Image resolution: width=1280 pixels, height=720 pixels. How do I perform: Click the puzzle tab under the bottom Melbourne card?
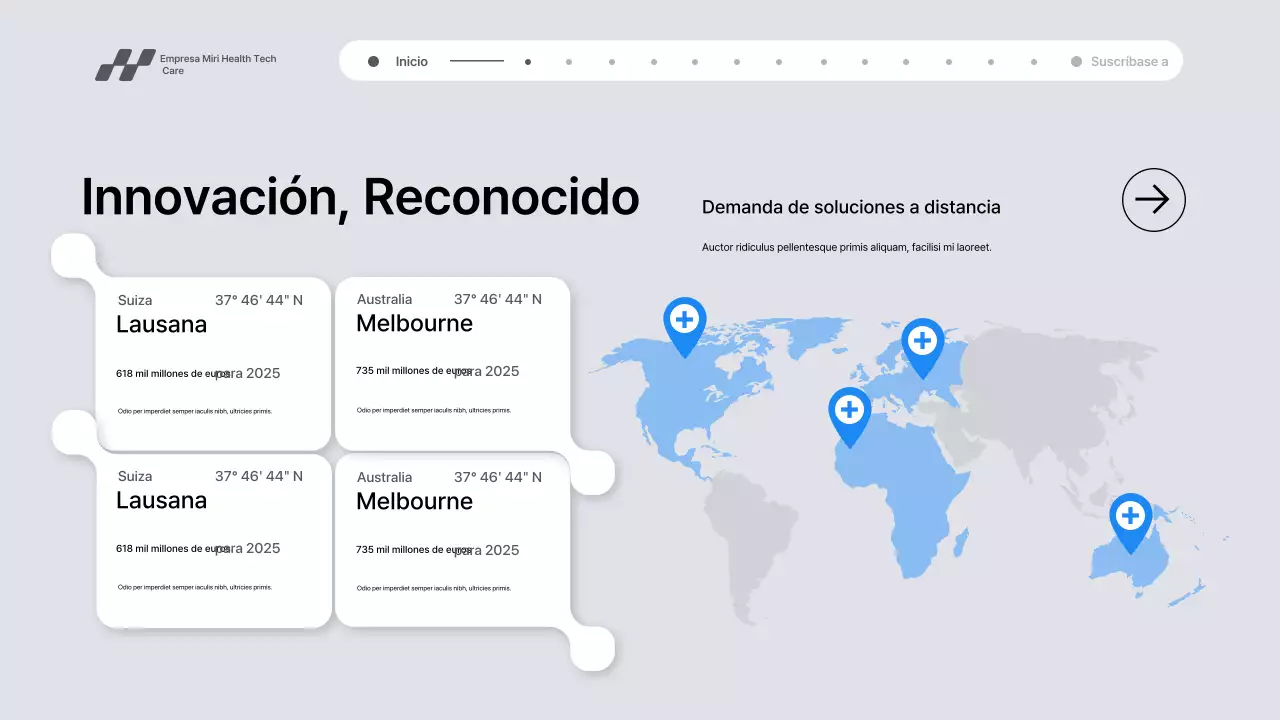coord(593,648)
